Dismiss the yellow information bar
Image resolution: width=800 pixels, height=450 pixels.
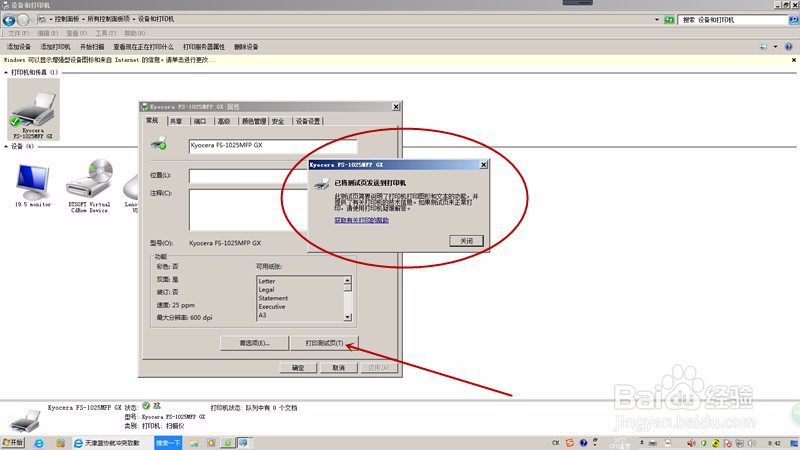click(x=793, y=60)
